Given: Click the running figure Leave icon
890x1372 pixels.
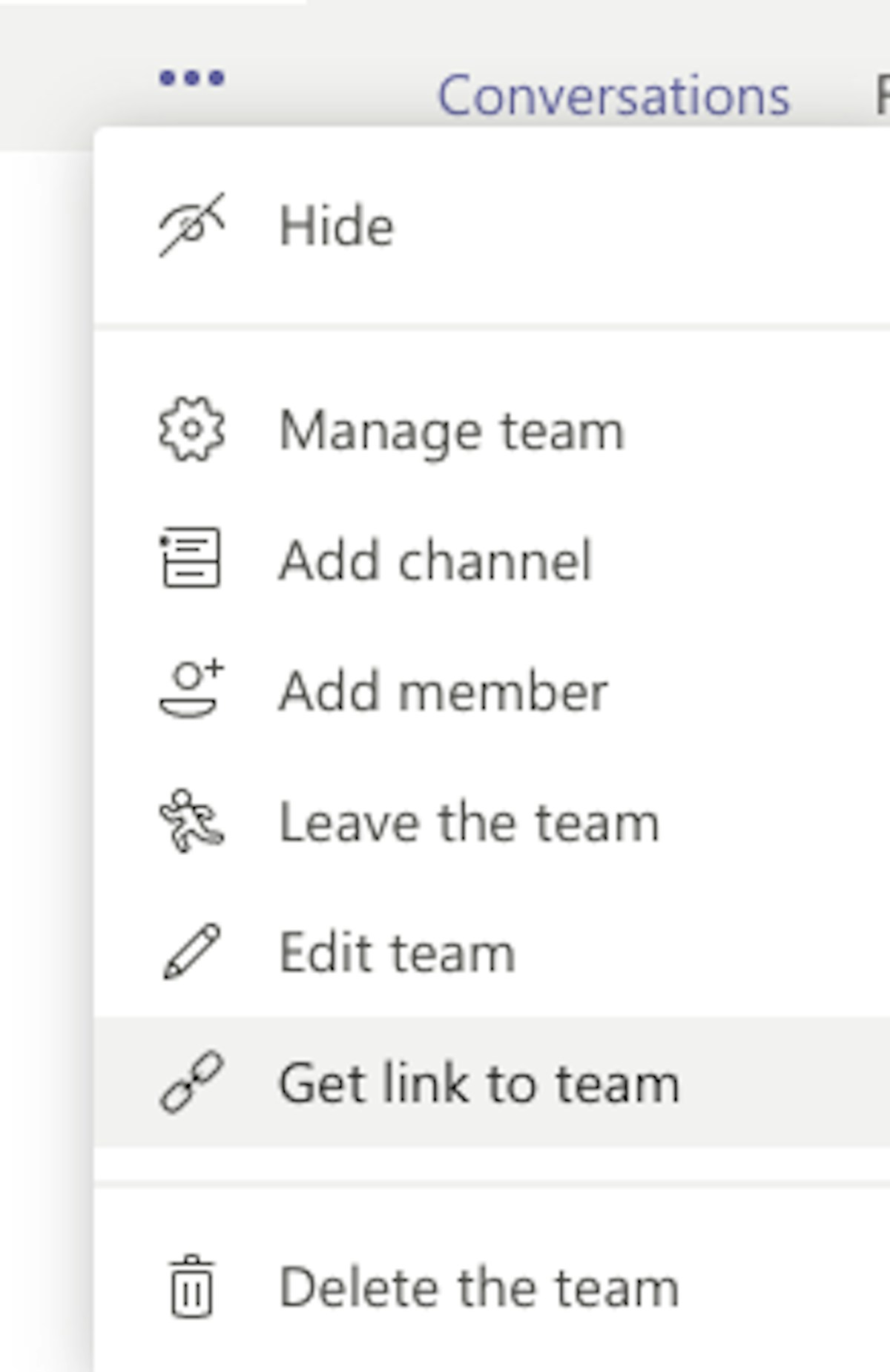Looking at the screenshot, I should point(191,820).
